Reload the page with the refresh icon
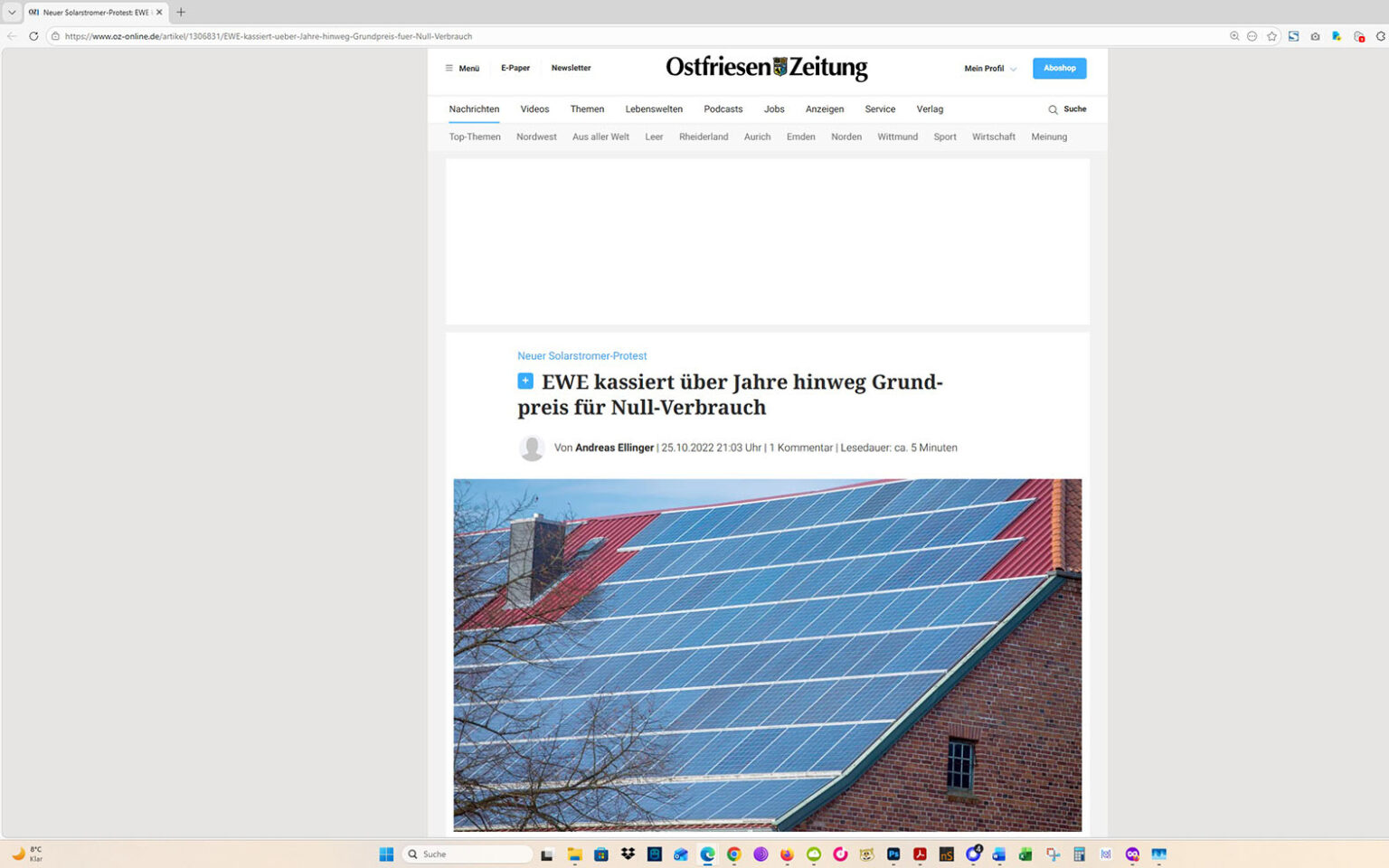Image resolution: width=1389 pixels, height=868 pixels. click(x=33, y=36)
